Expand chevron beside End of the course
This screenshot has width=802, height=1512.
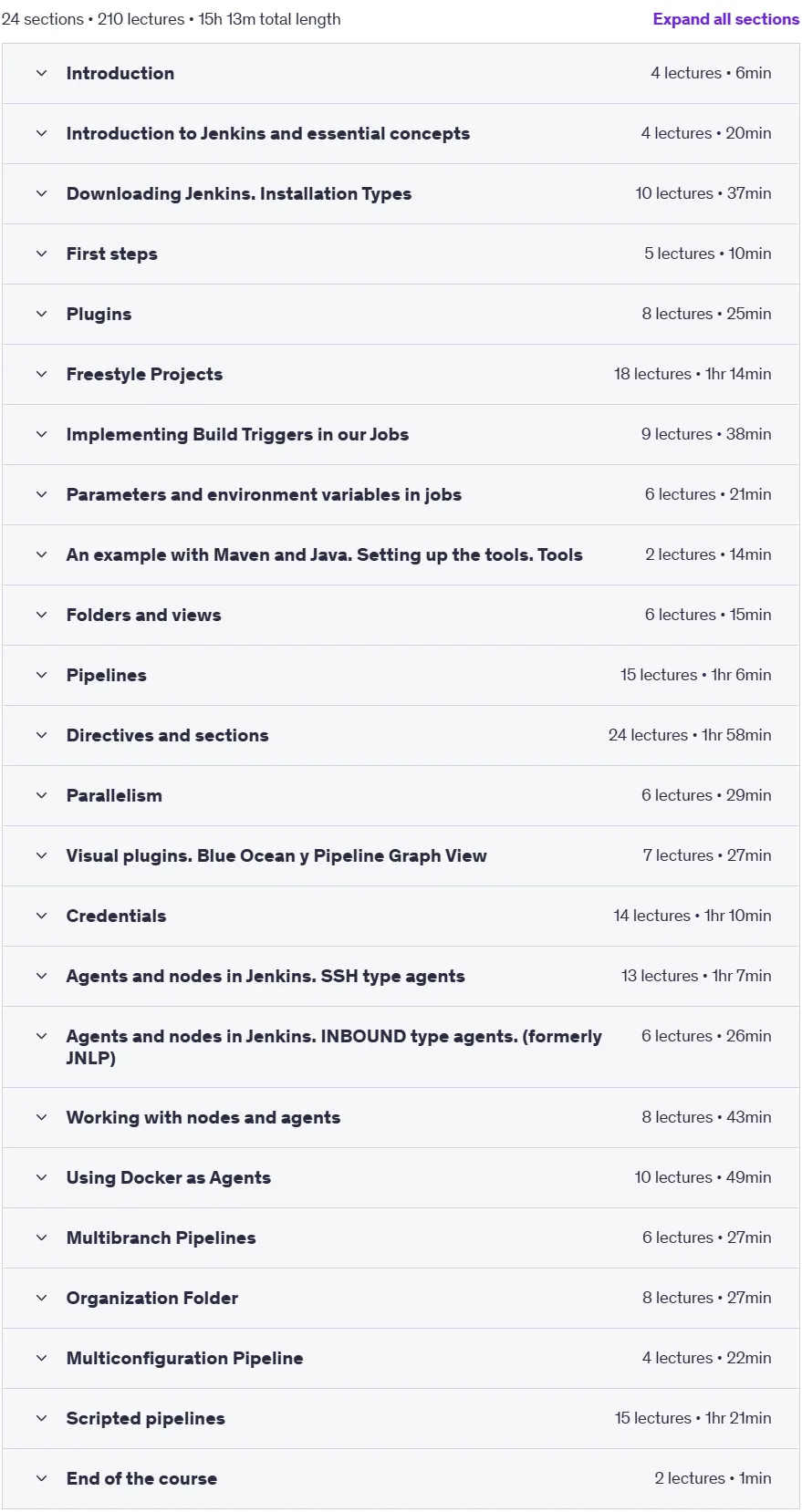41,1478
